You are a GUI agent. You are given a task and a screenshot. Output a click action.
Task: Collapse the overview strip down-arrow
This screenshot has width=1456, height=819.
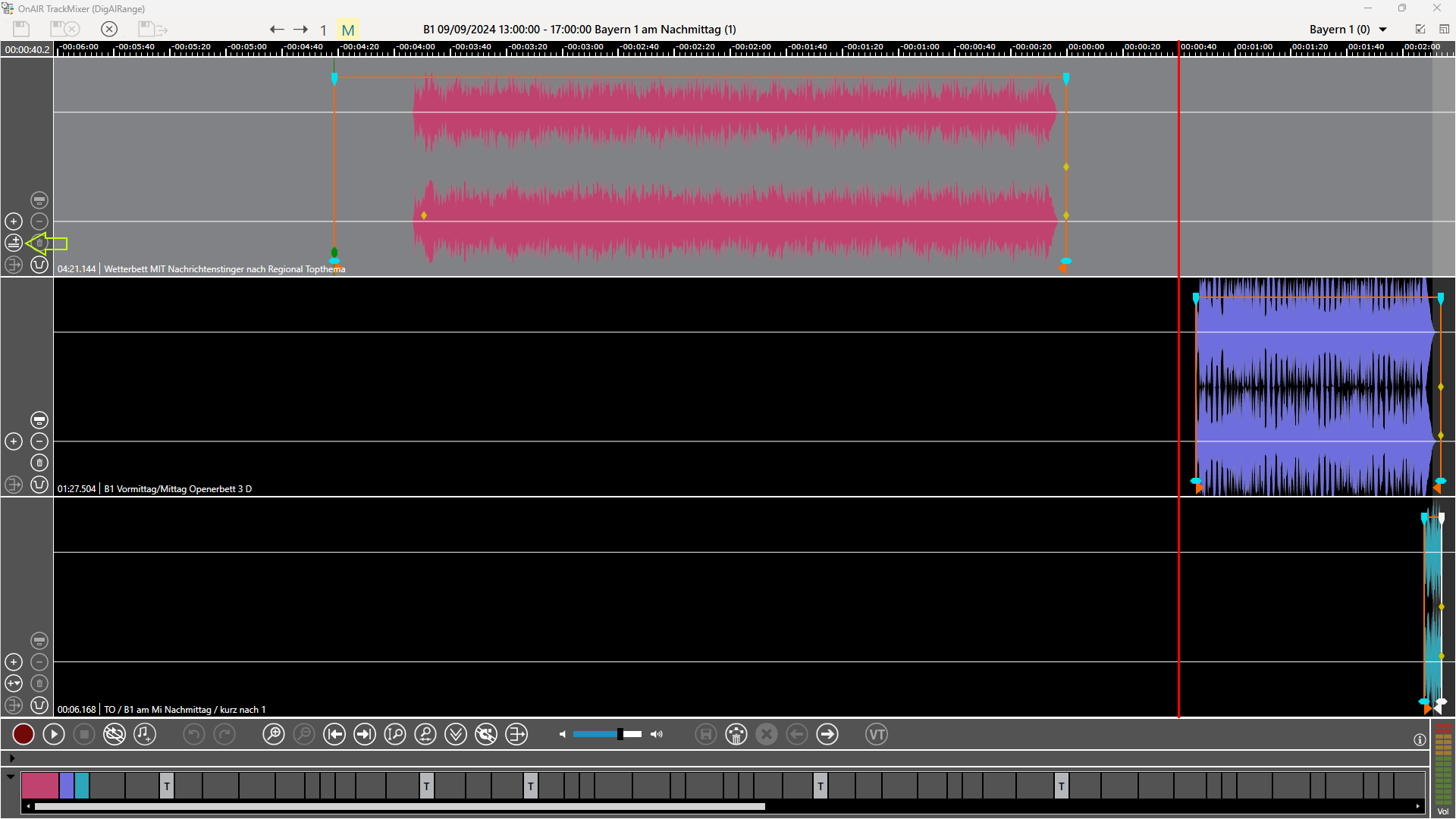(11, 777)
